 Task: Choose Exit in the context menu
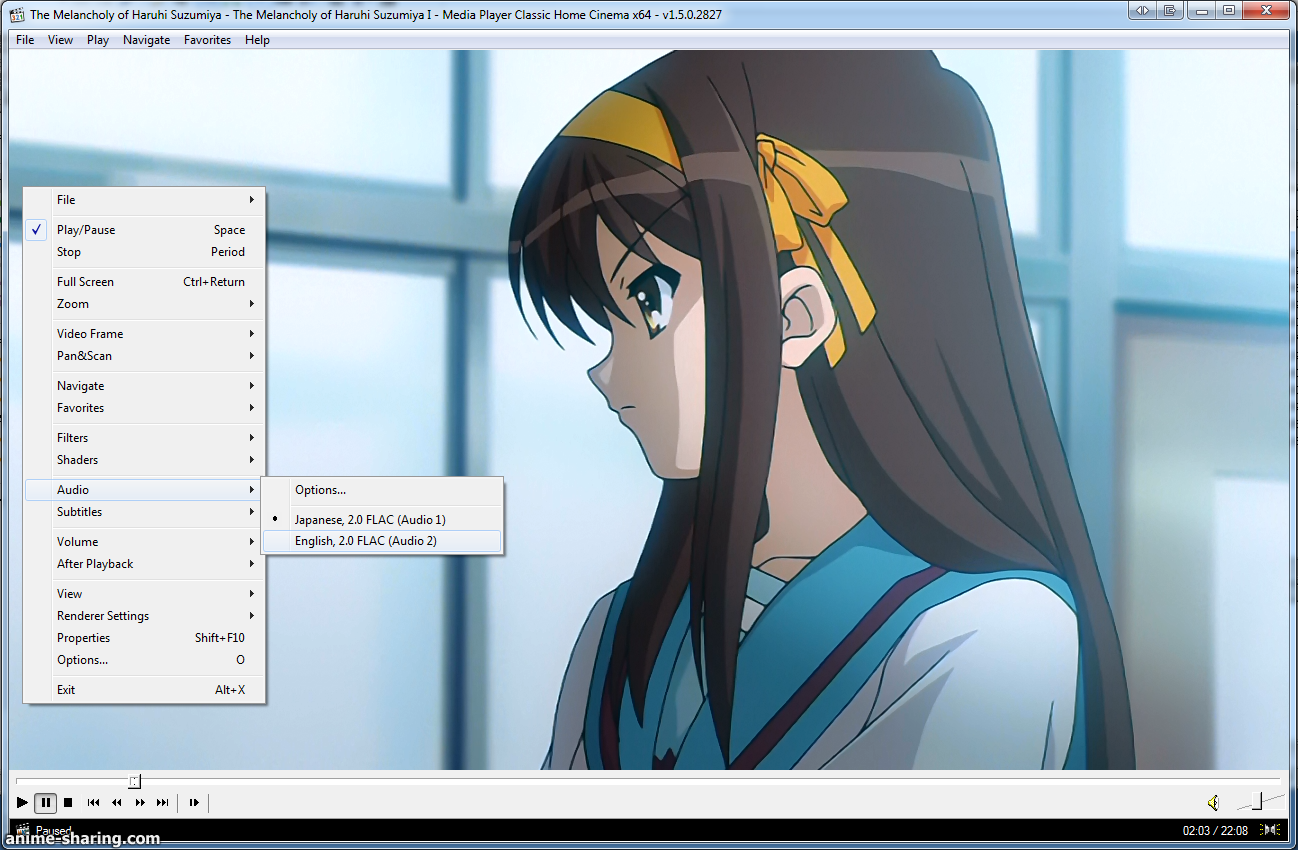(144, 690)
